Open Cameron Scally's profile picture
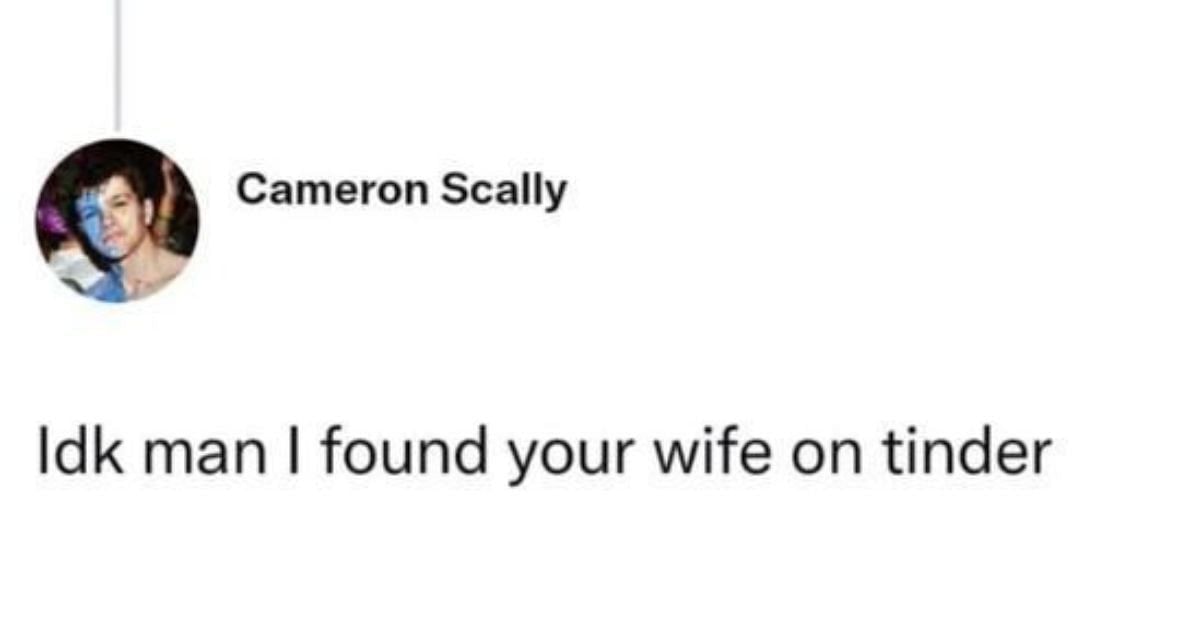Image resolution: width=1200 pixels, height=628 pixels. [x=117, y=220]
